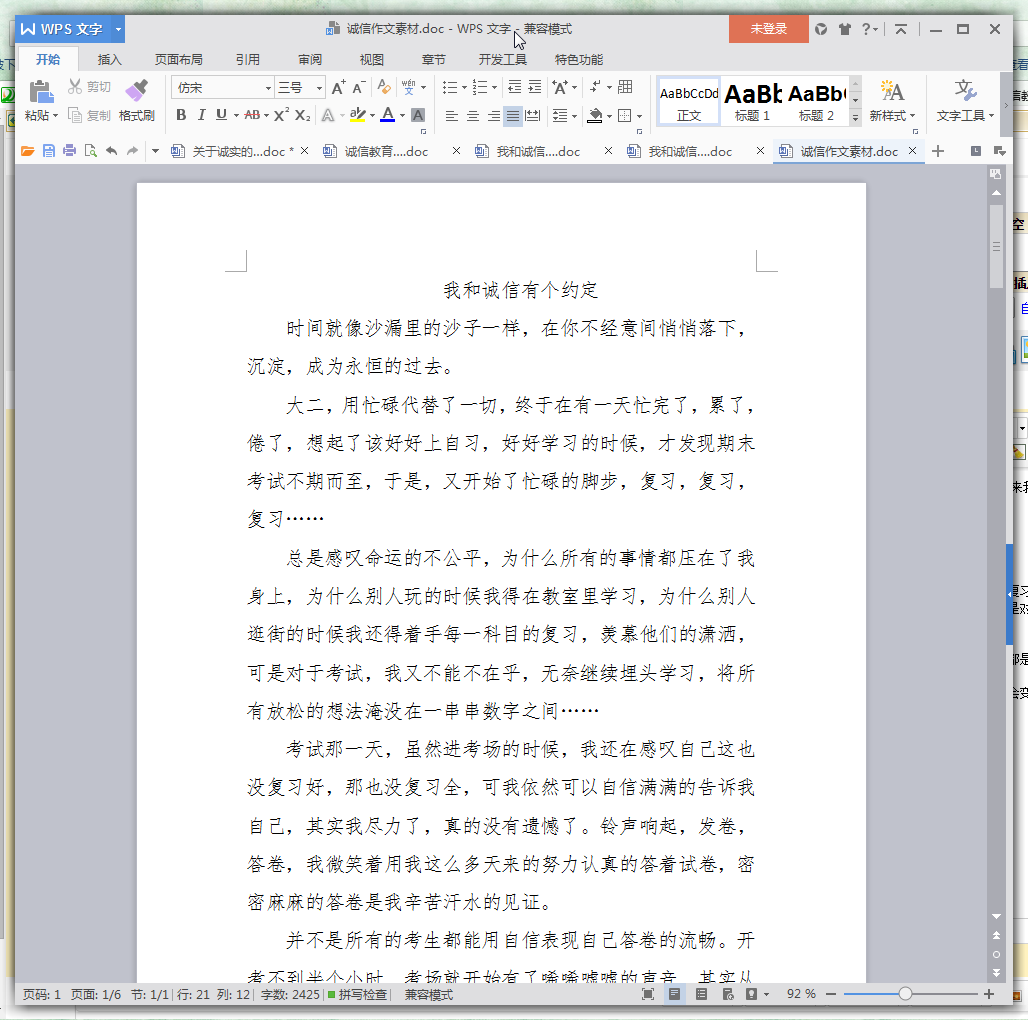Undo last action arrow
This screenshot has width=1028, height=1020.
coord(111,151)
